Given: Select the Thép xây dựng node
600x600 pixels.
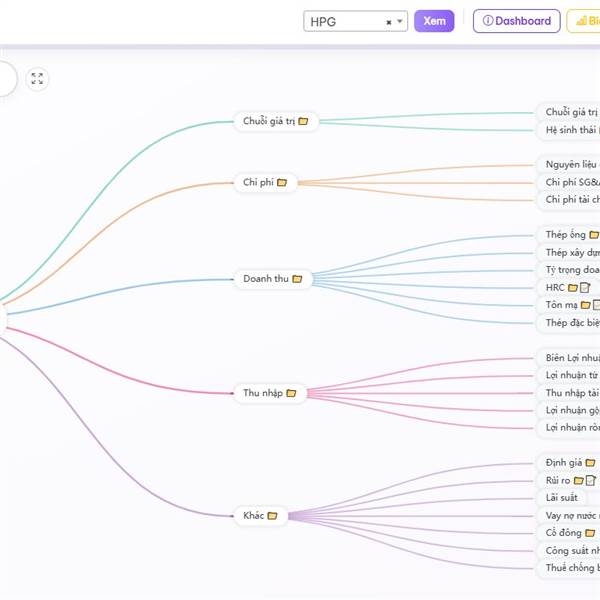Looking at the screenshot, I should [x=568, y=253].
